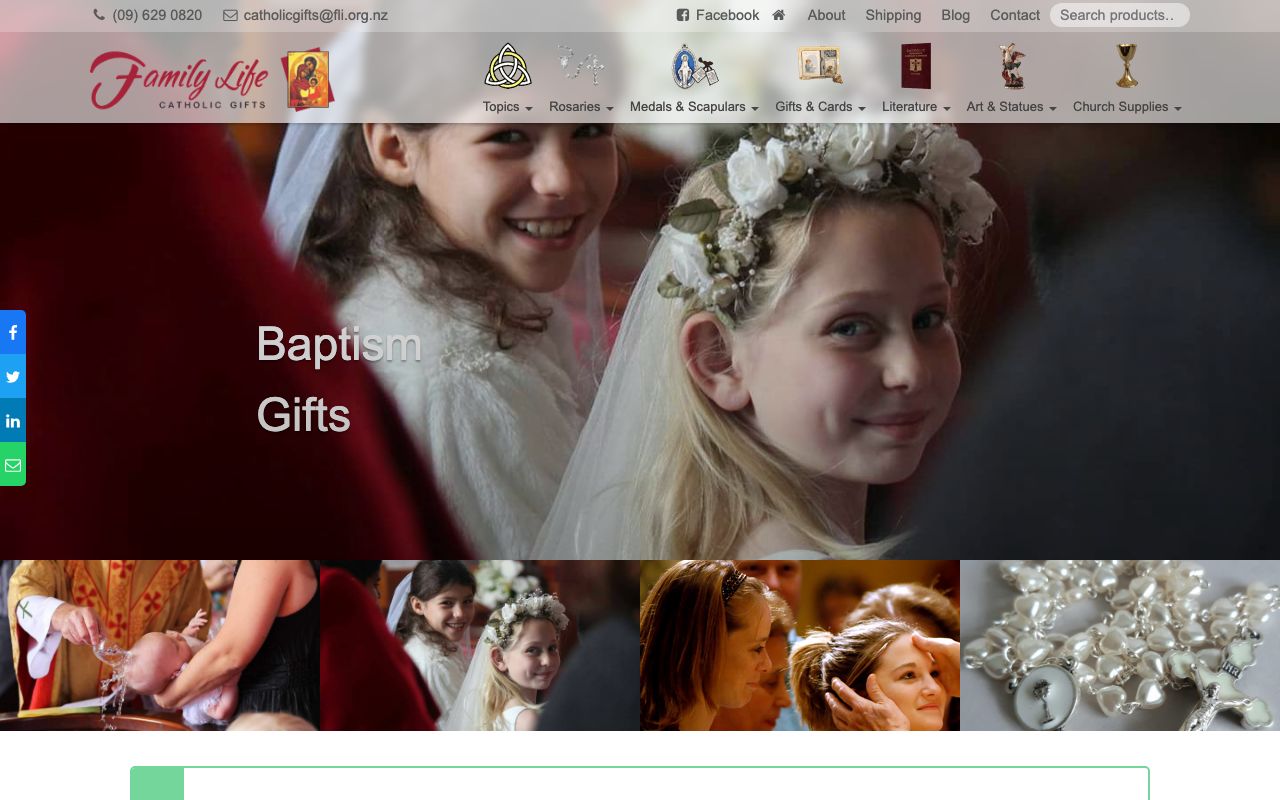The image size is (1280, 800).
Task: Click the Gifts & Cards picture icon
Action: coord(820,66)
